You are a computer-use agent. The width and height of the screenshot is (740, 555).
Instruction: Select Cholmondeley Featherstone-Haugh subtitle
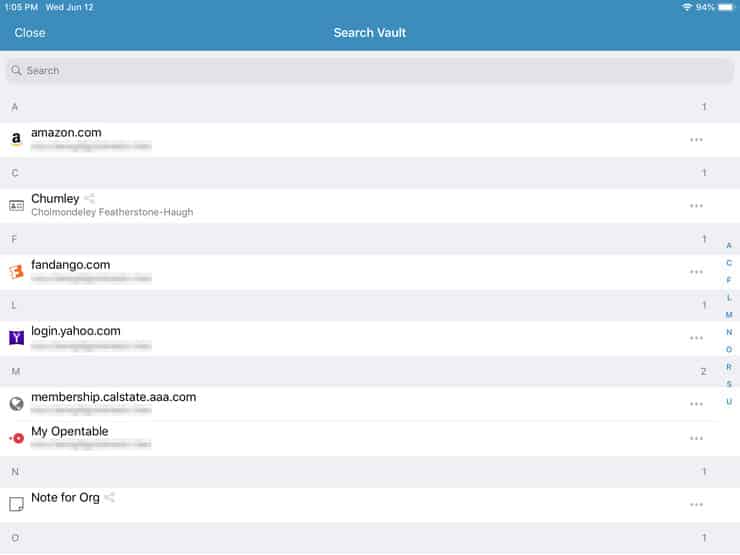pyautogui.click(x=112, y=212)
